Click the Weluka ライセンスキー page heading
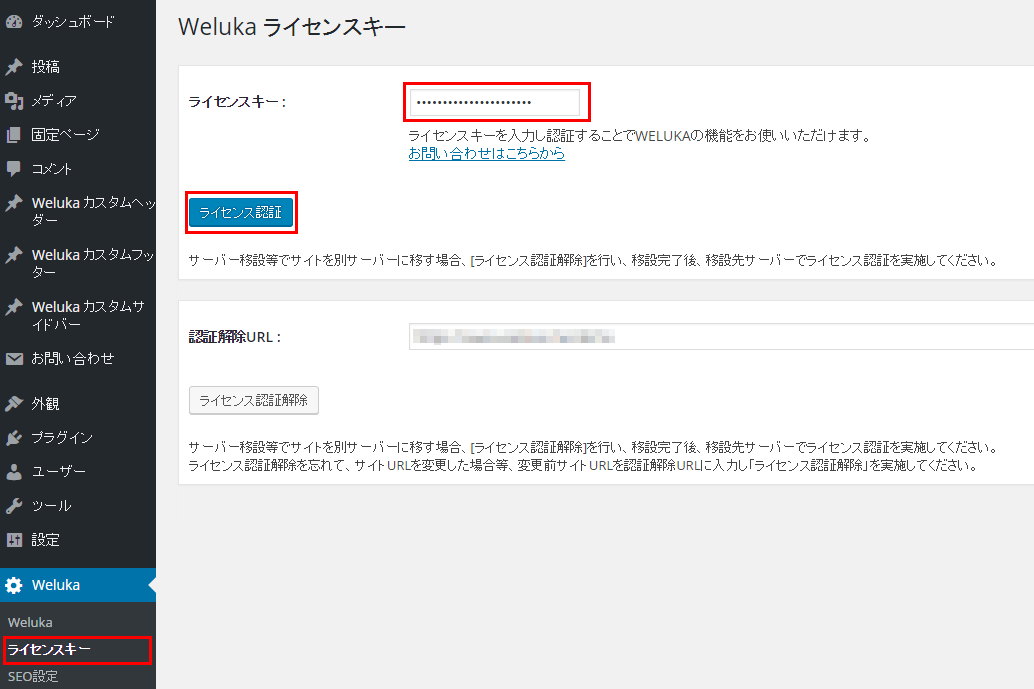Viewport: 1034px width, 689px height. pos(292,27)
